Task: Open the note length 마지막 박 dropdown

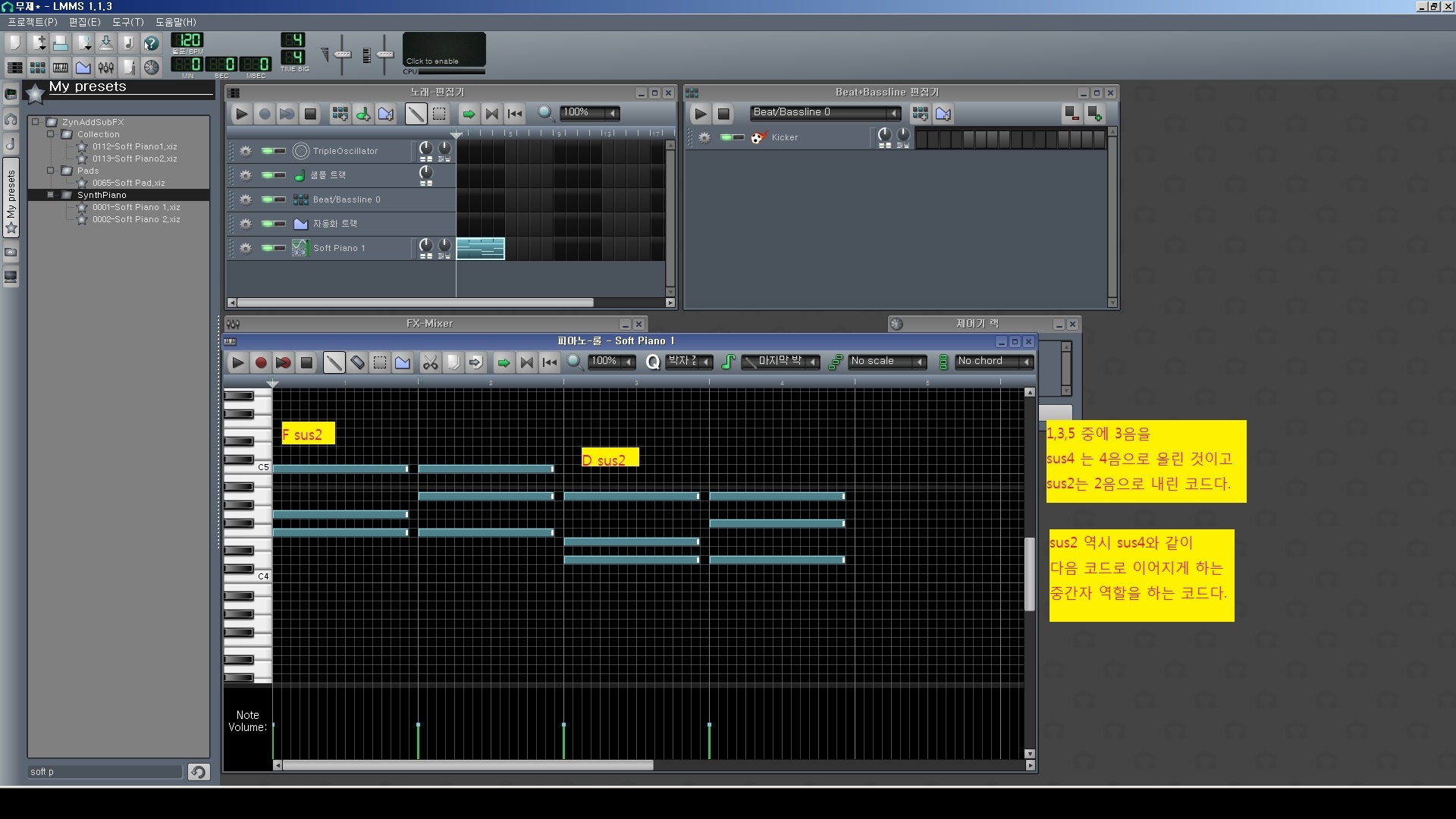Action: (x=781, y=362)
